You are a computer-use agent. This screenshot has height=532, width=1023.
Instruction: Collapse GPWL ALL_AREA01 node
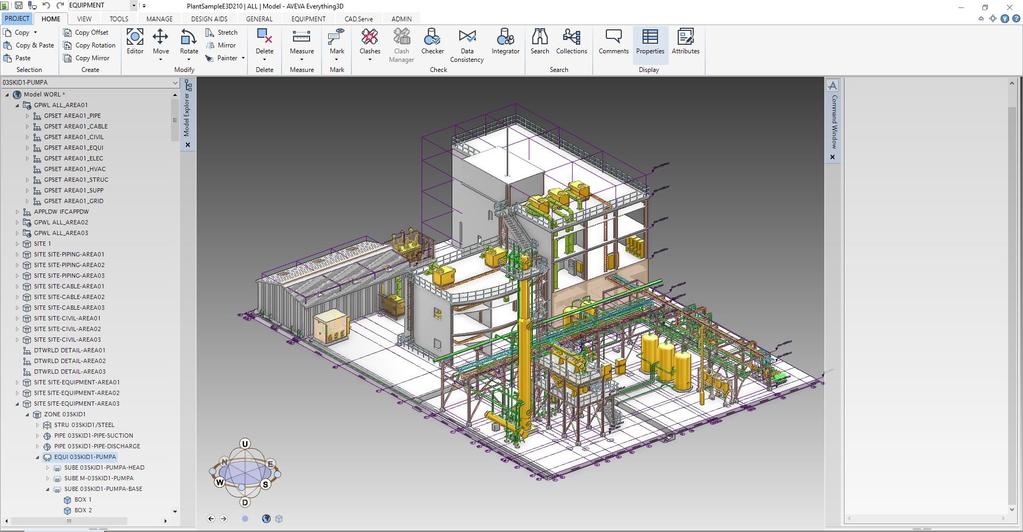tap(18, 105)
